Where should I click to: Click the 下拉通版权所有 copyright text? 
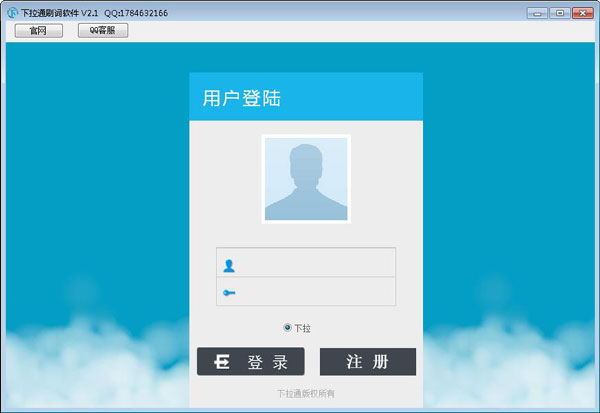point(306,394)
